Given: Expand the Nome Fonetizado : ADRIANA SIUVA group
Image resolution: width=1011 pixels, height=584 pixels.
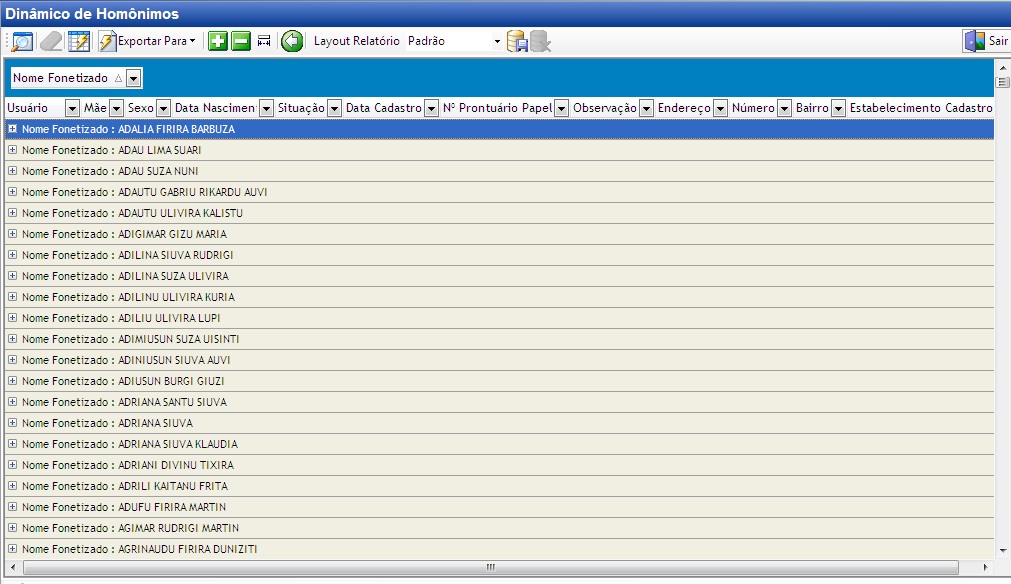Looking at the screenshot, I should 12,423.
